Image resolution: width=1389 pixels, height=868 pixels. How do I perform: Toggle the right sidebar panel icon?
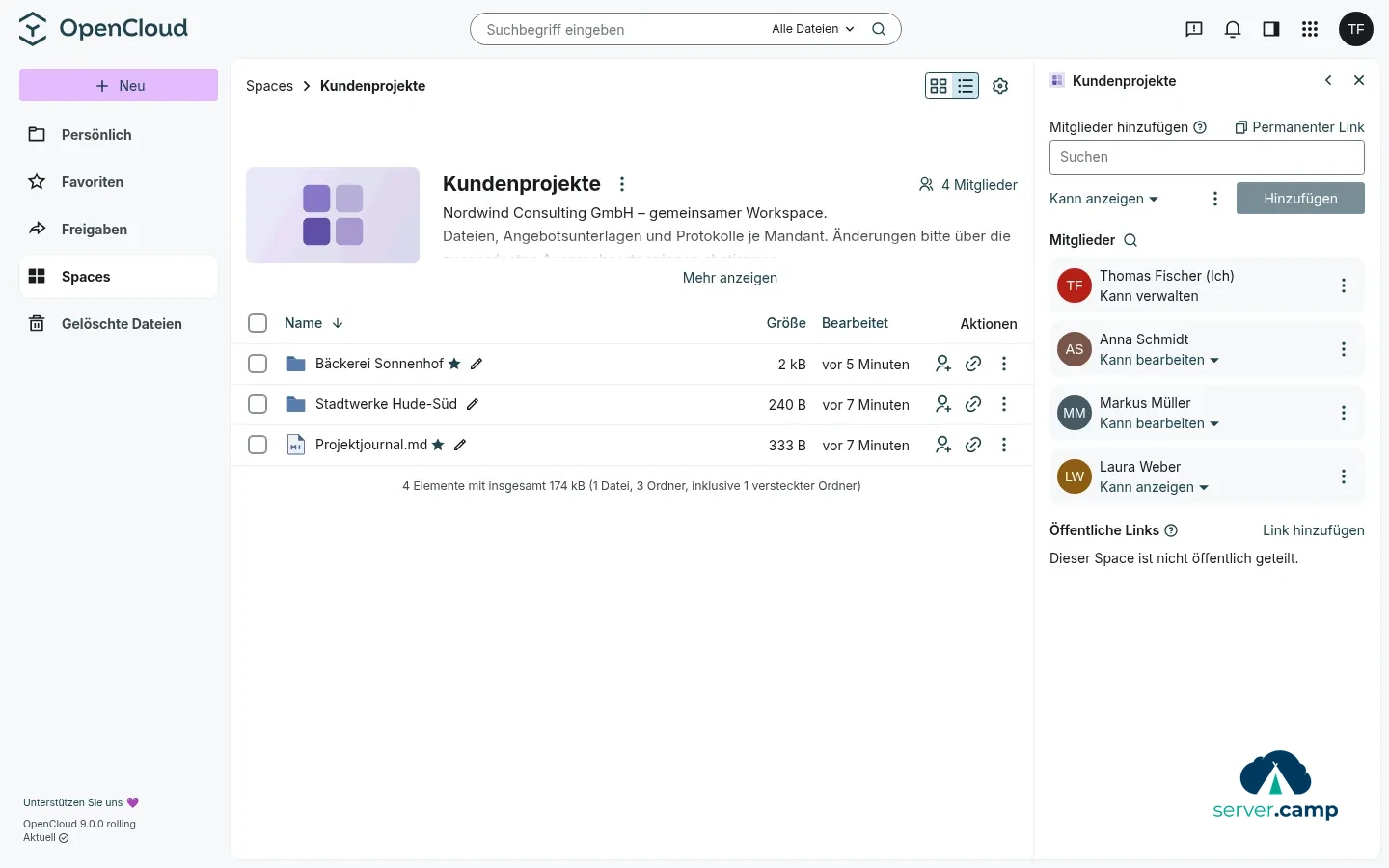(x=1271, y=29)
